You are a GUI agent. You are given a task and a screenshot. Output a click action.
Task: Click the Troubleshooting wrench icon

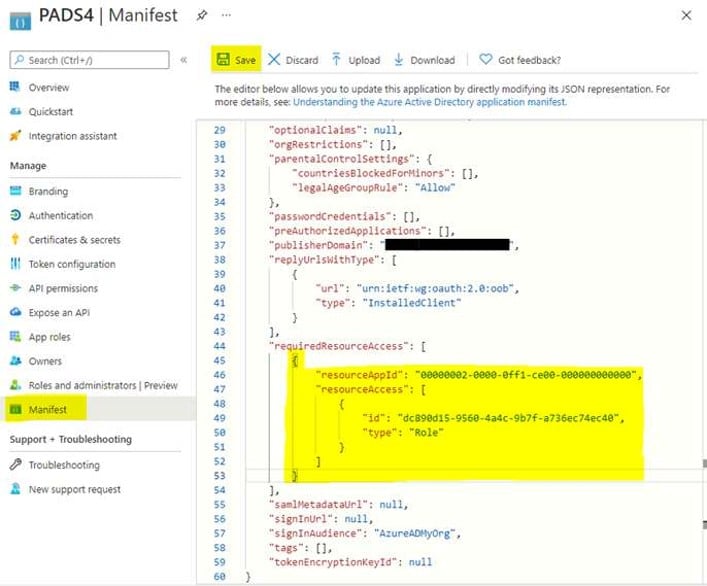click(15, 464)
